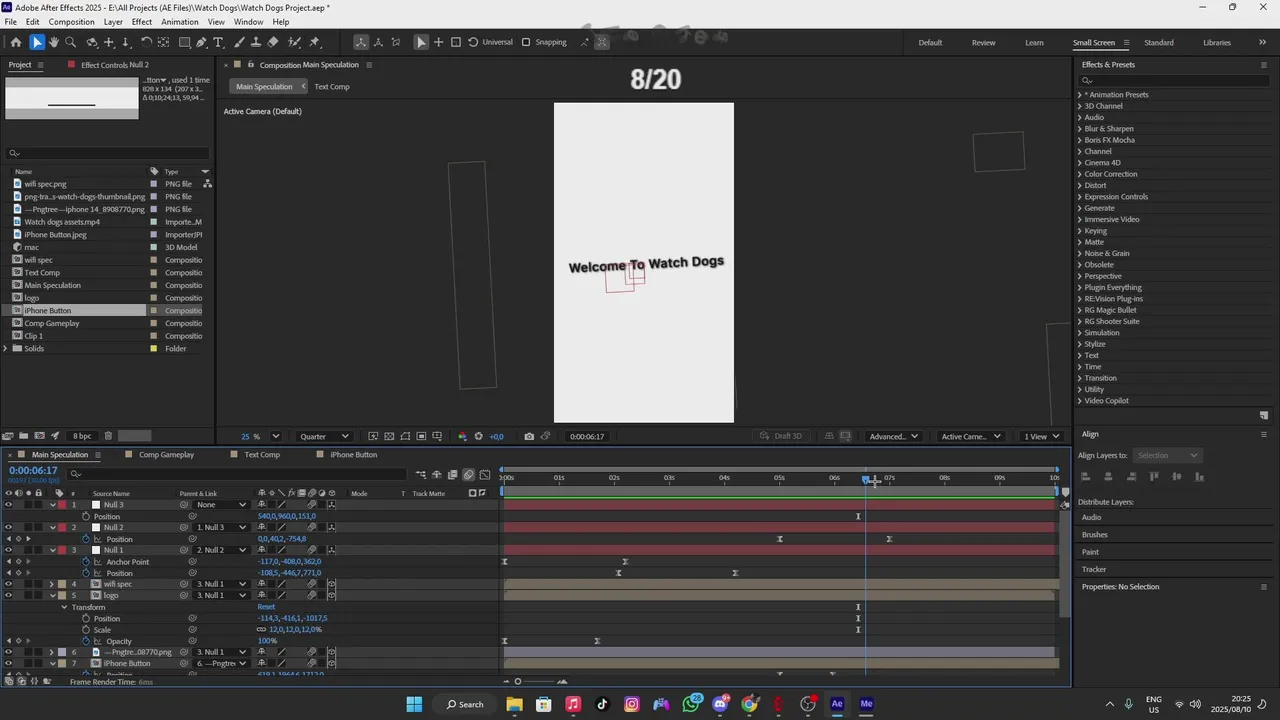The height and width of the screenshot is (720, 1280).
Task: Click the Align Top icon in Align panel
Action: [1153, 477]
